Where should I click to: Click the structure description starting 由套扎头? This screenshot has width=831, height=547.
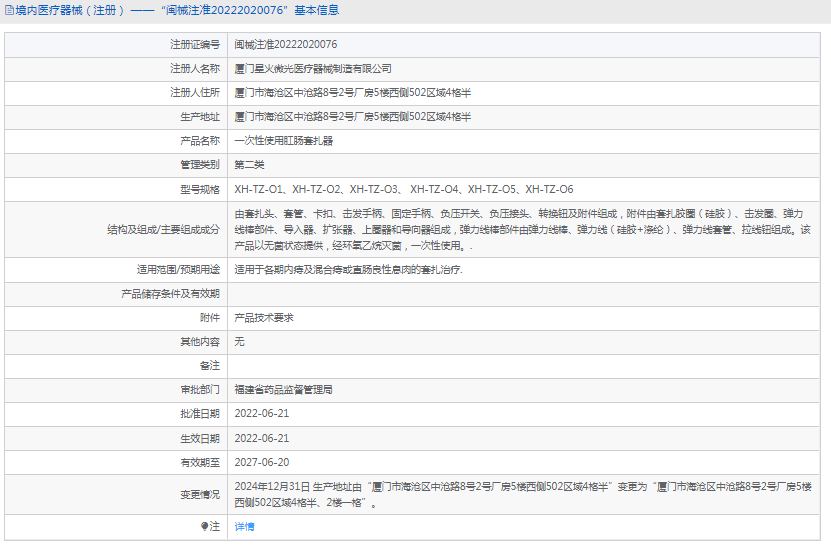pyautogui.click(x=523, y=230)
